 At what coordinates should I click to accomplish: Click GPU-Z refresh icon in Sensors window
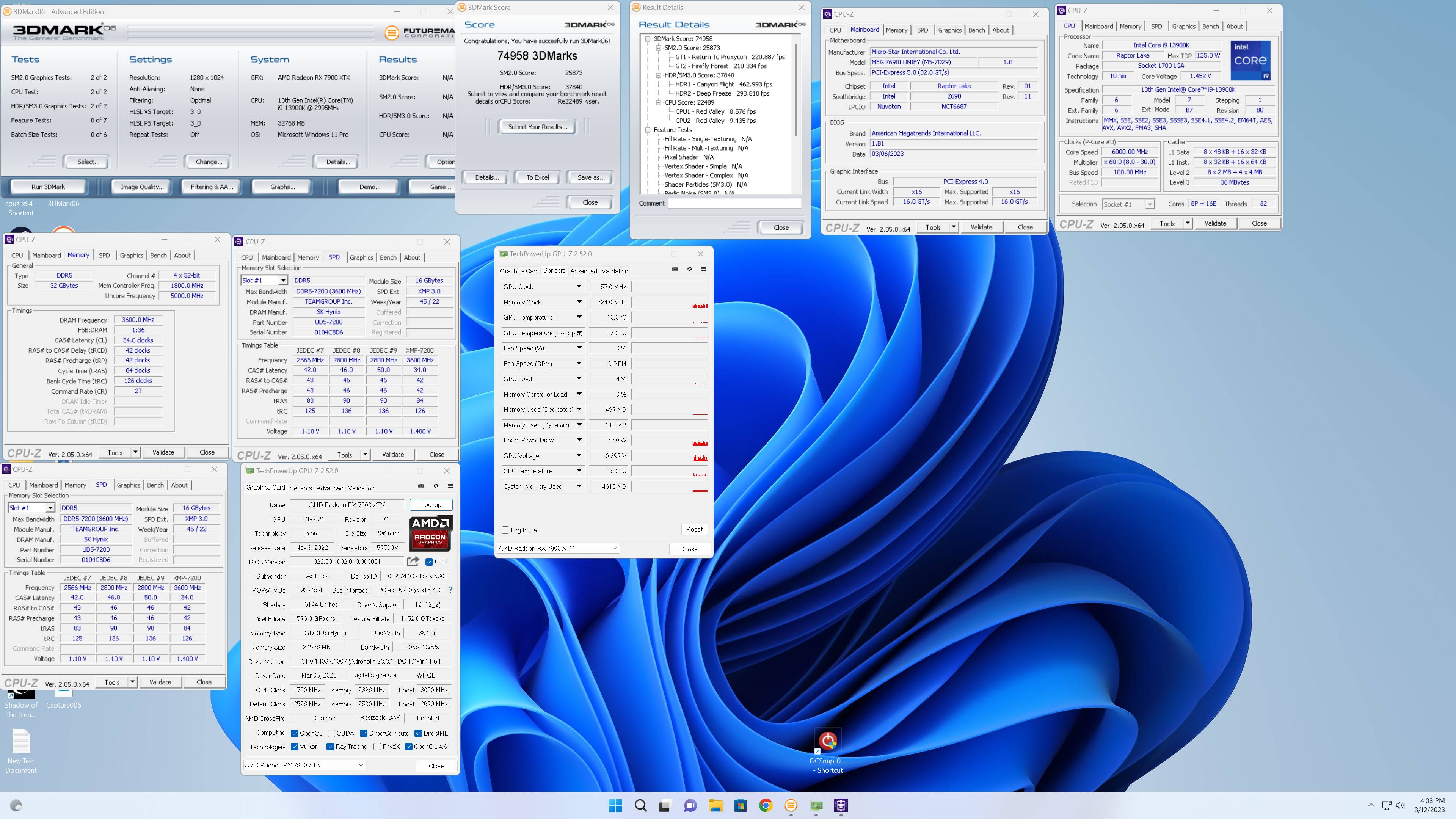tap(690, 269)
